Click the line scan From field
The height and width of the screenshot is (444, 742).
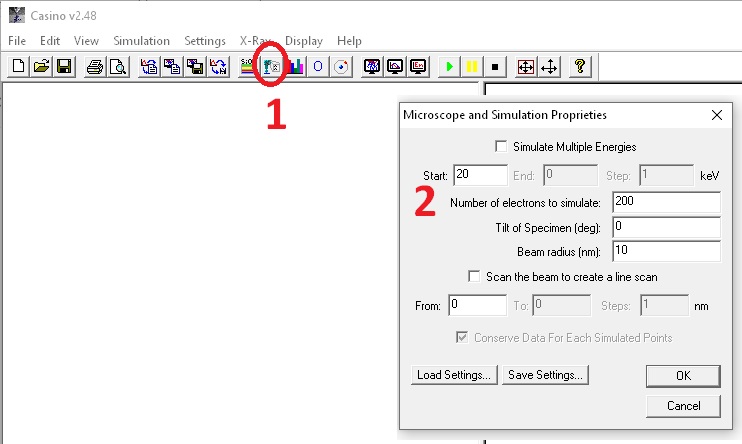[x=477, y=305]
